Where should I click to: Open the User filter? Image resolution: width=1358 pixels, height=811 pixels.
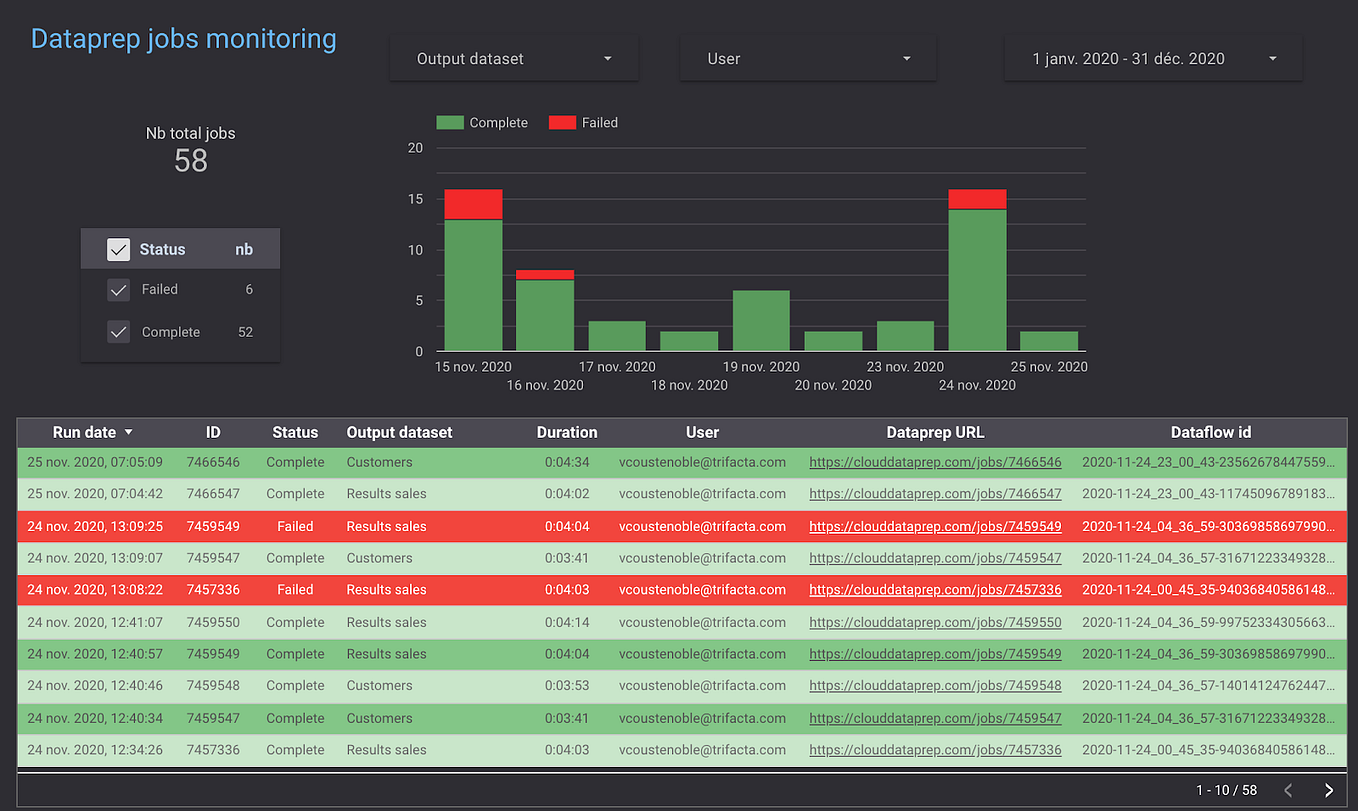(x=807, y=58)
